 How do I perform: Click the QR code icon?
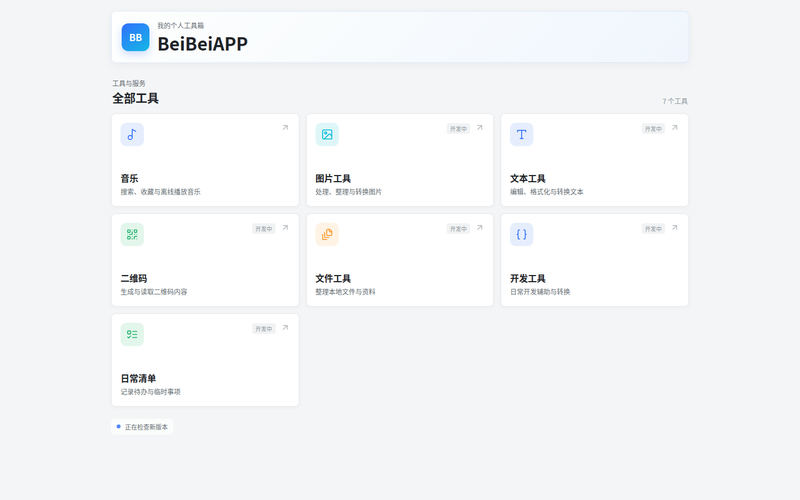[132, 234]
